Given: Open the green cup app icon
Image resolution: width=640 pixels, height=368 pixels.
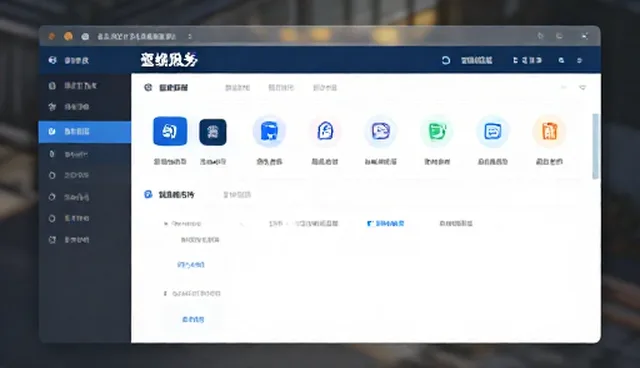Looking at the screenshot, I should (437, 131).
